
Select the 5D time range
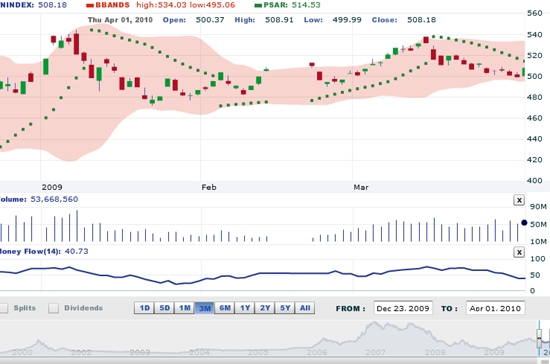click(165, 308)
